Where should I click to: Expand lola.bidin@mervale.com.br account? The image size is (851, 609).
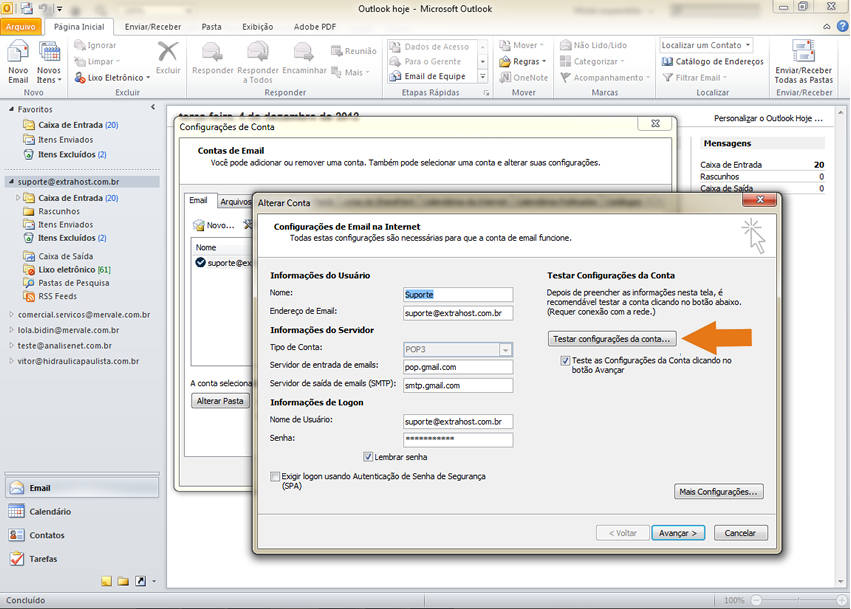click(11, 329)
